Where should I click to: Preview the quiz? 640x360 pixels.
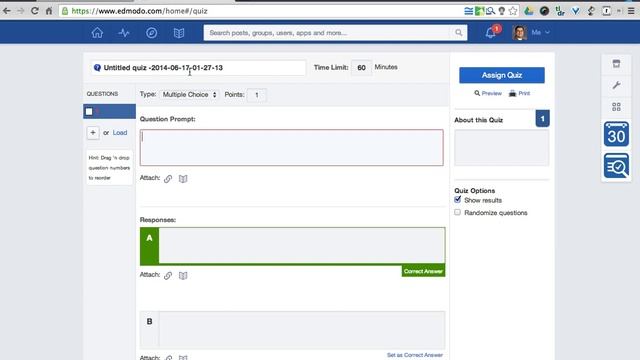pos(488,93)
